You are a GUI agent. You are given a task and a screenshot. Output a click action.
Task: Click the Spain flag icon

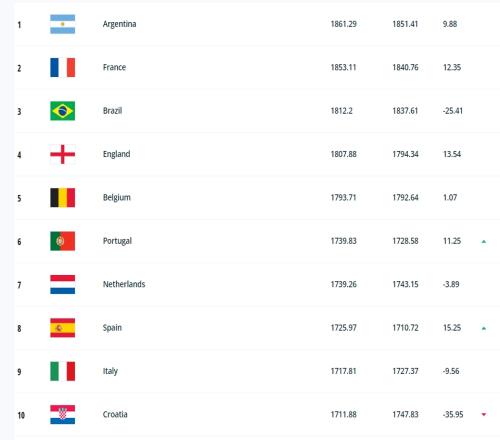point(63,328)
